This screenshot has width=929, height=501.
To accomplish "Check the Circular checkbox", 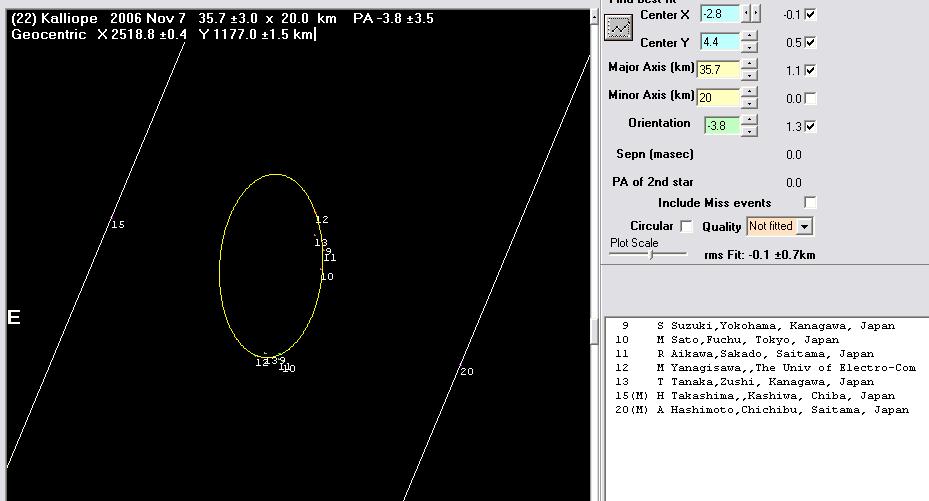I will click(686, 226).
